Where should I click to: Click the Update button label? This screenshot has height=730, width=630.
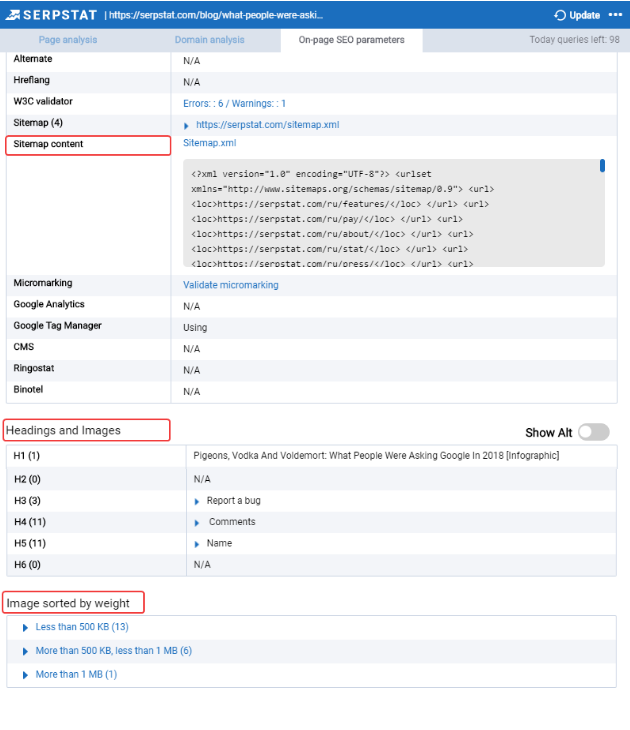[584, 15]
